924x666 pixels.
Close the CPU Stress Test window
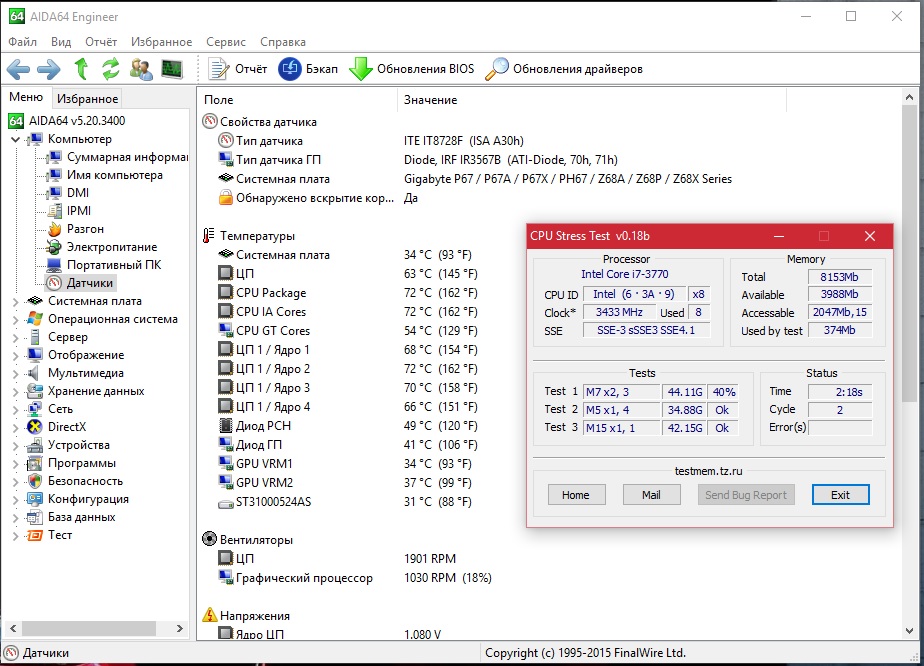coord(870,236)
